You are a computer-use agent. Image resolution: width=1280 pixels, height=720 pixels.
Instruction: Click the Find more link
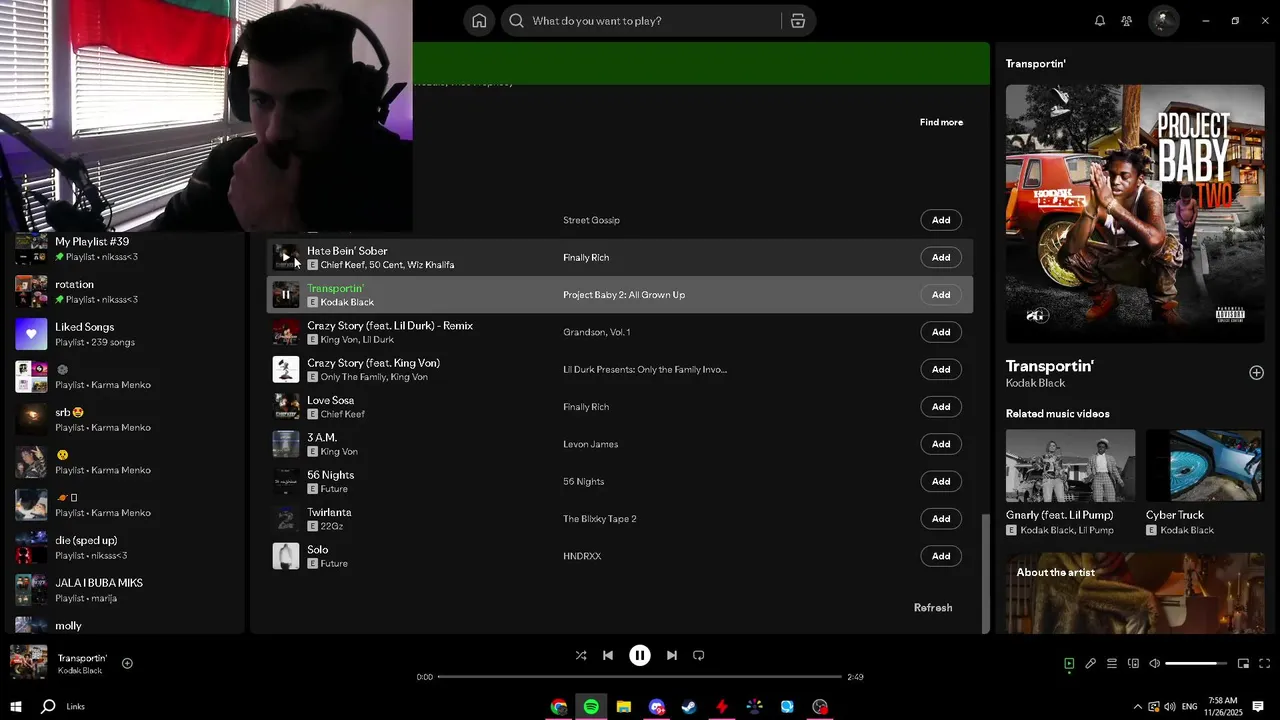point(941,122)
